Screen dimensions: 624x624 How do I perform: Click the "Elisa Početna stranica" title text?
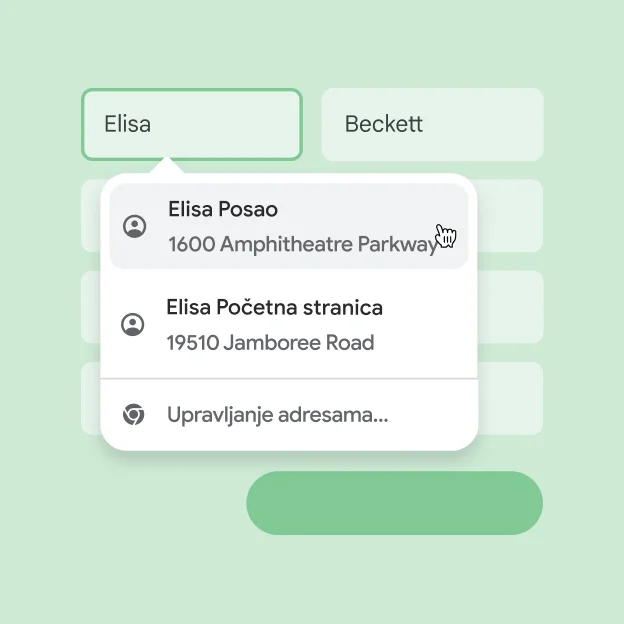point(274,307)
